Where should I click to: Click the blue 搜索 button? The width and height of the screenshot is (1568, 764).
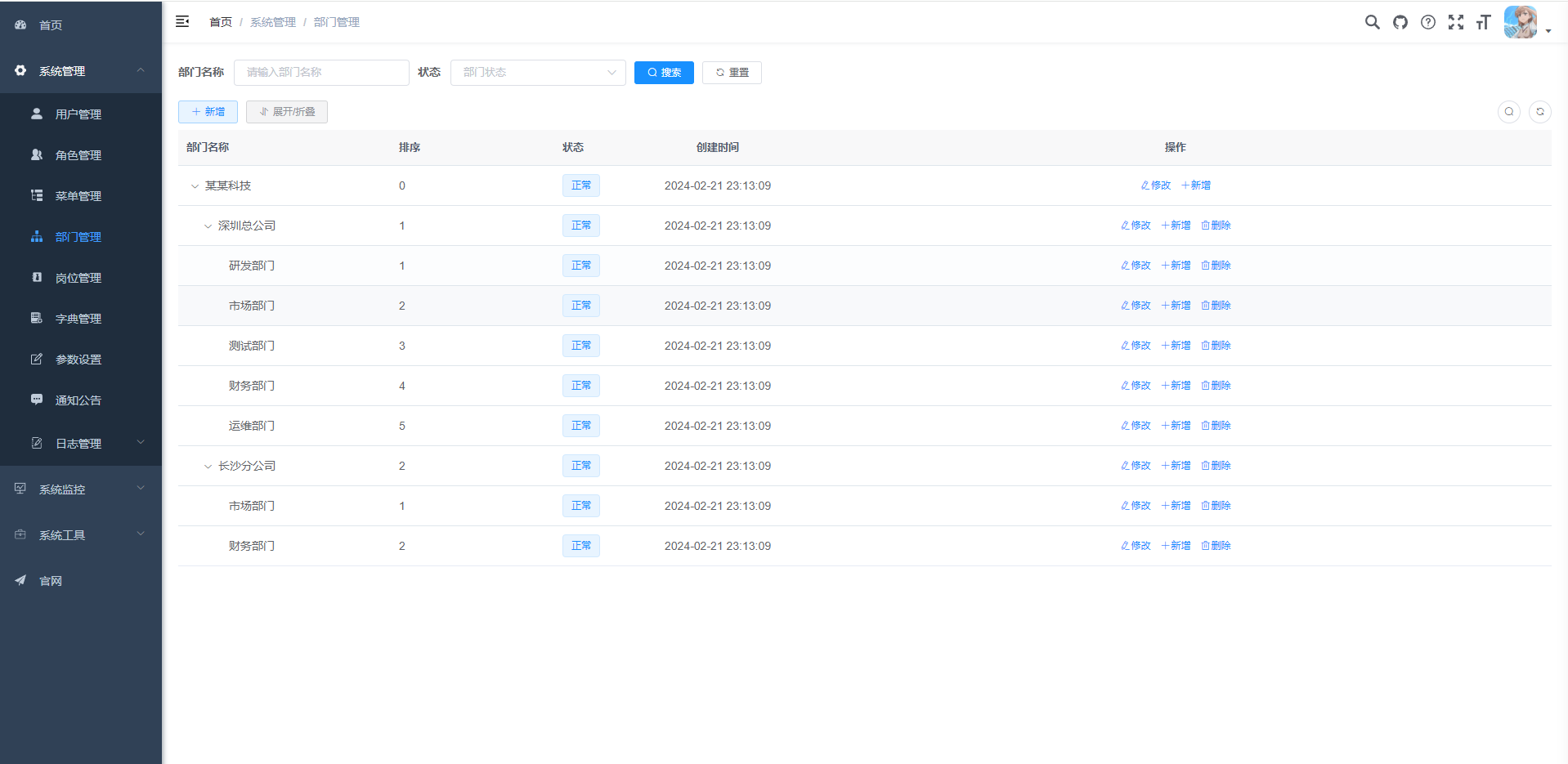664,73
